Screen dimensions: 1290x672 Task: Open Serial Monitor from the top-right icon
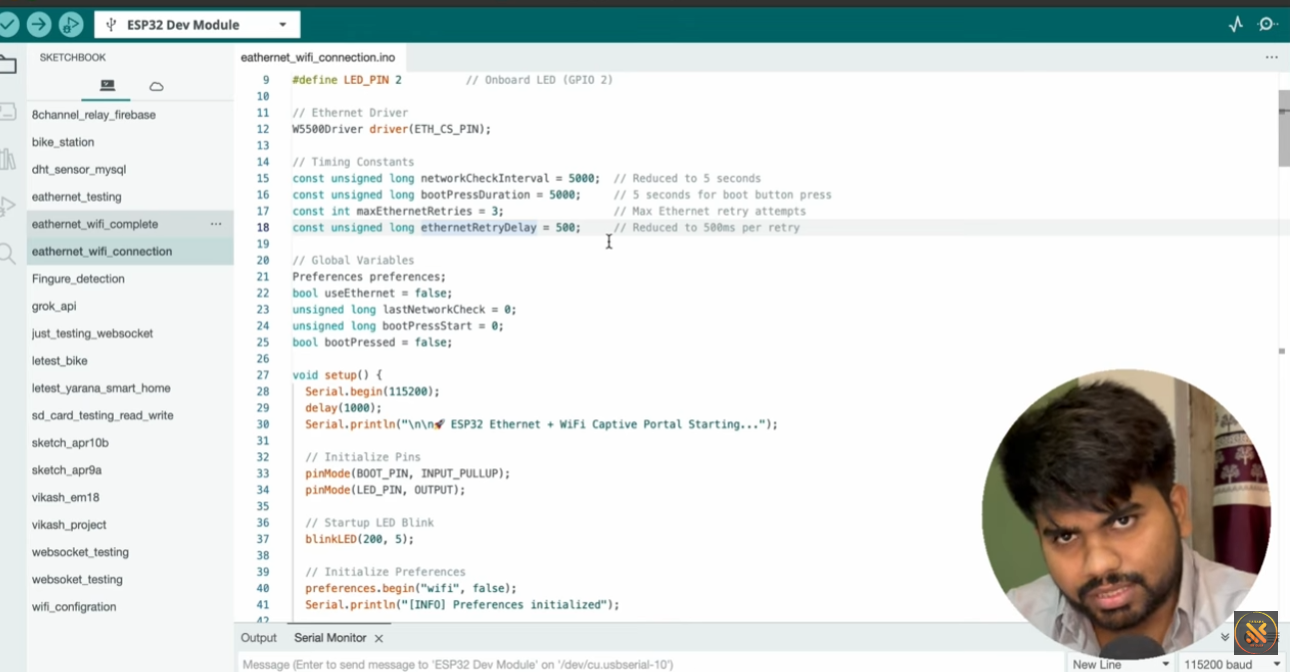(1268, 24)
